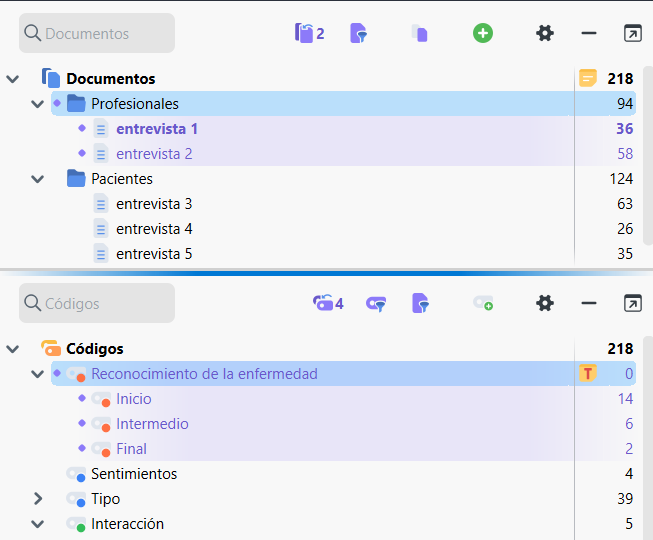Toggle activation dot of Profesionales folder
Screen dimensions: 653x540
(57, 103)
